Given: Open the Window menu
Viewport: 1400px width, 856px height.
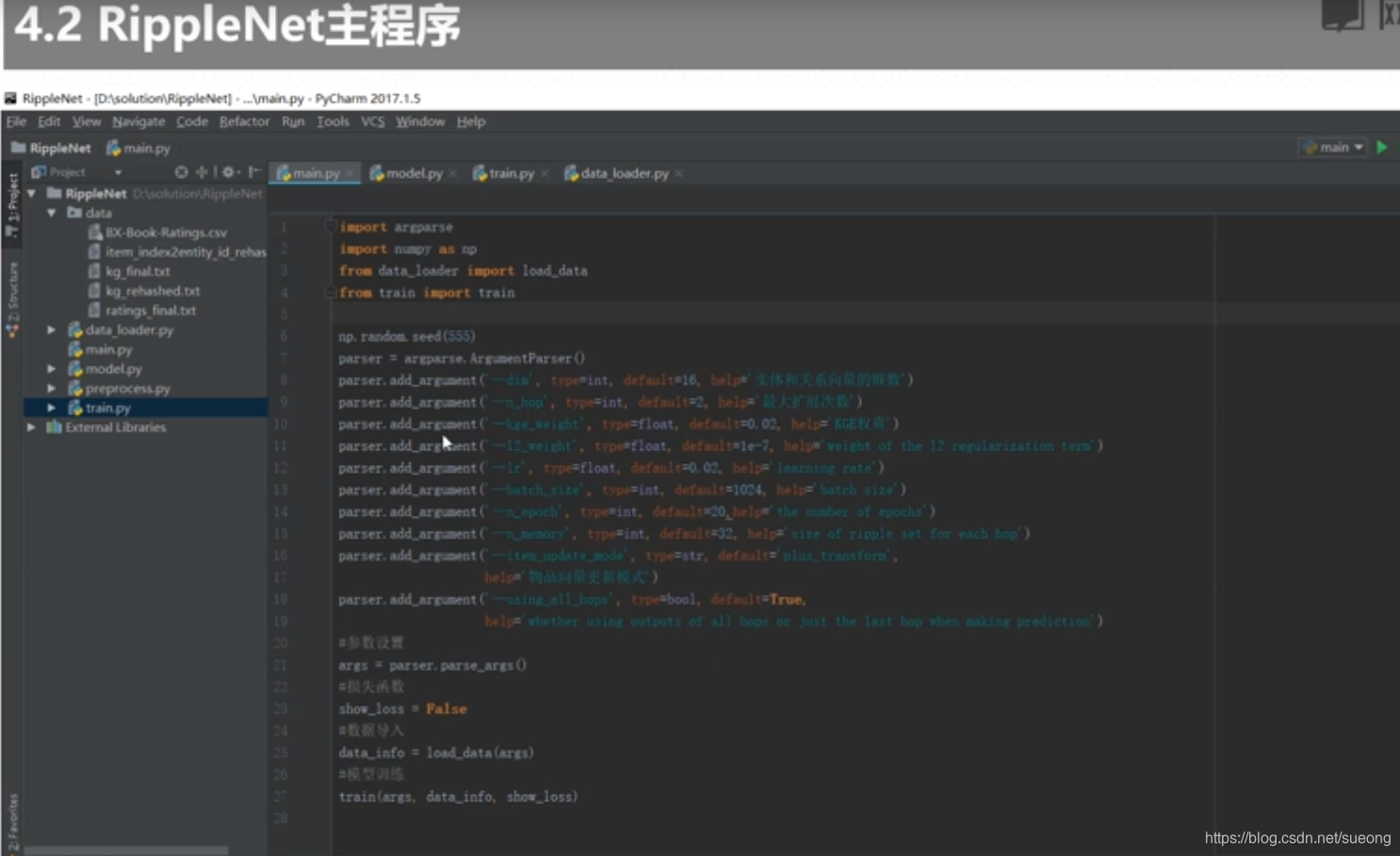Looking at the screenshot, I should [x=420, y=121].
